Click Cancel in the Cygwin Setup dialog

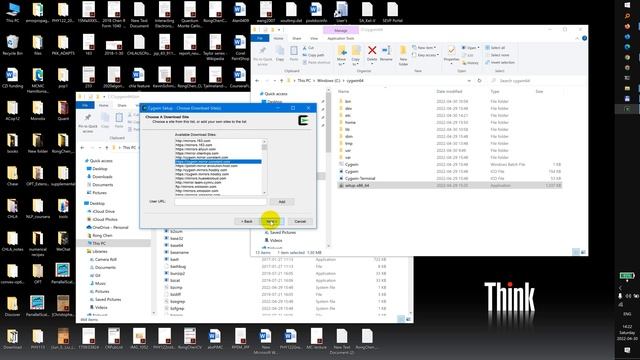coord(300,221)
